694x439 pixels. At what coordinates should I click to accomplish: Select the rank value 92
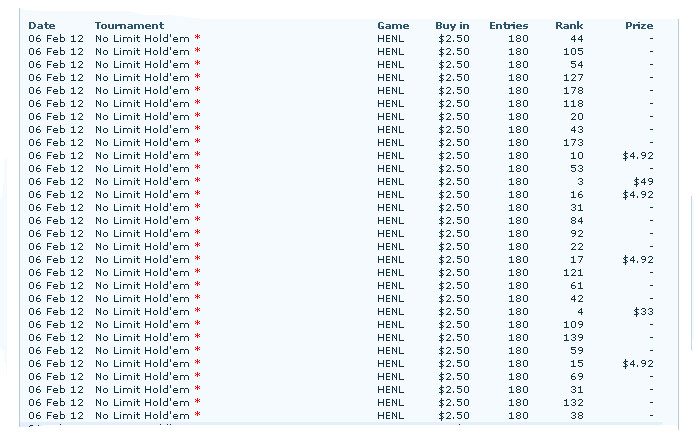(577, 234)
